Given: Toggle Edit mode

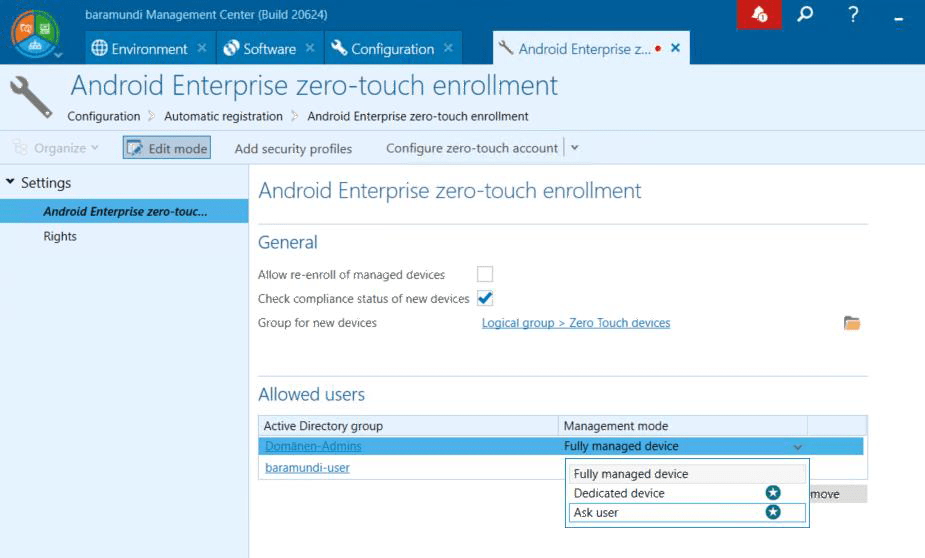Looking at the screenshot, I should [167, 148].
